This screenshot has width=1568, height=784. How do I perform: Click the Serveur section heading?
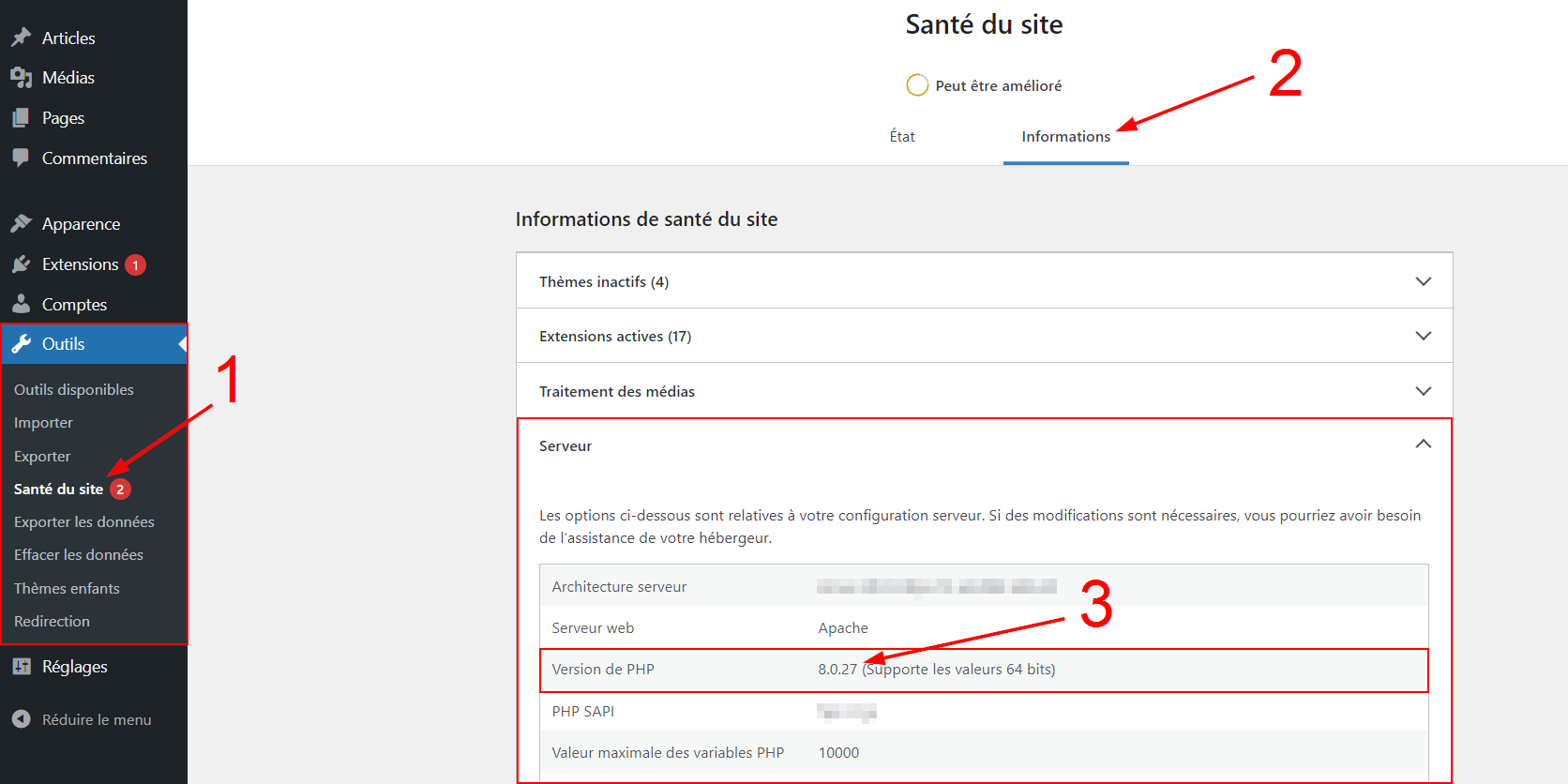click(x=565, y=446)
